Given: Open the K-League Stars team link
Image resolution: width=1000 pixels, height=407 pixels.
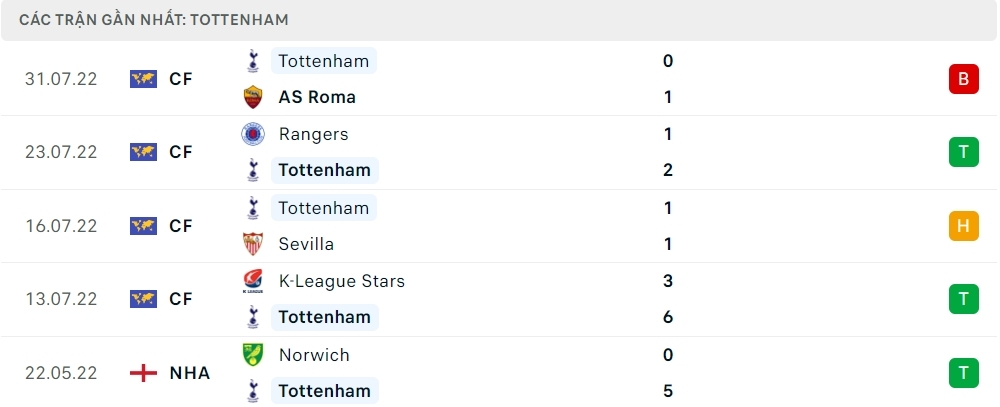Looking at the screenshot, I should click(342, 281).
